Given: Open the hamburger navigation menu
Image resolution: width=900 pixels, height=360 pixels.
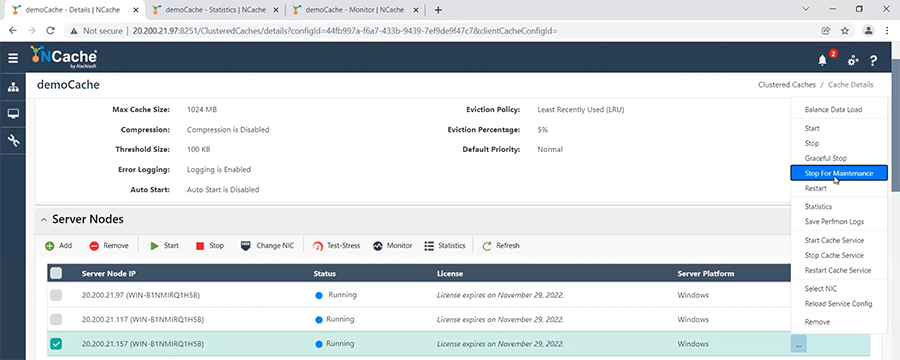Looking at the screenshot, I should coord(13,58).
